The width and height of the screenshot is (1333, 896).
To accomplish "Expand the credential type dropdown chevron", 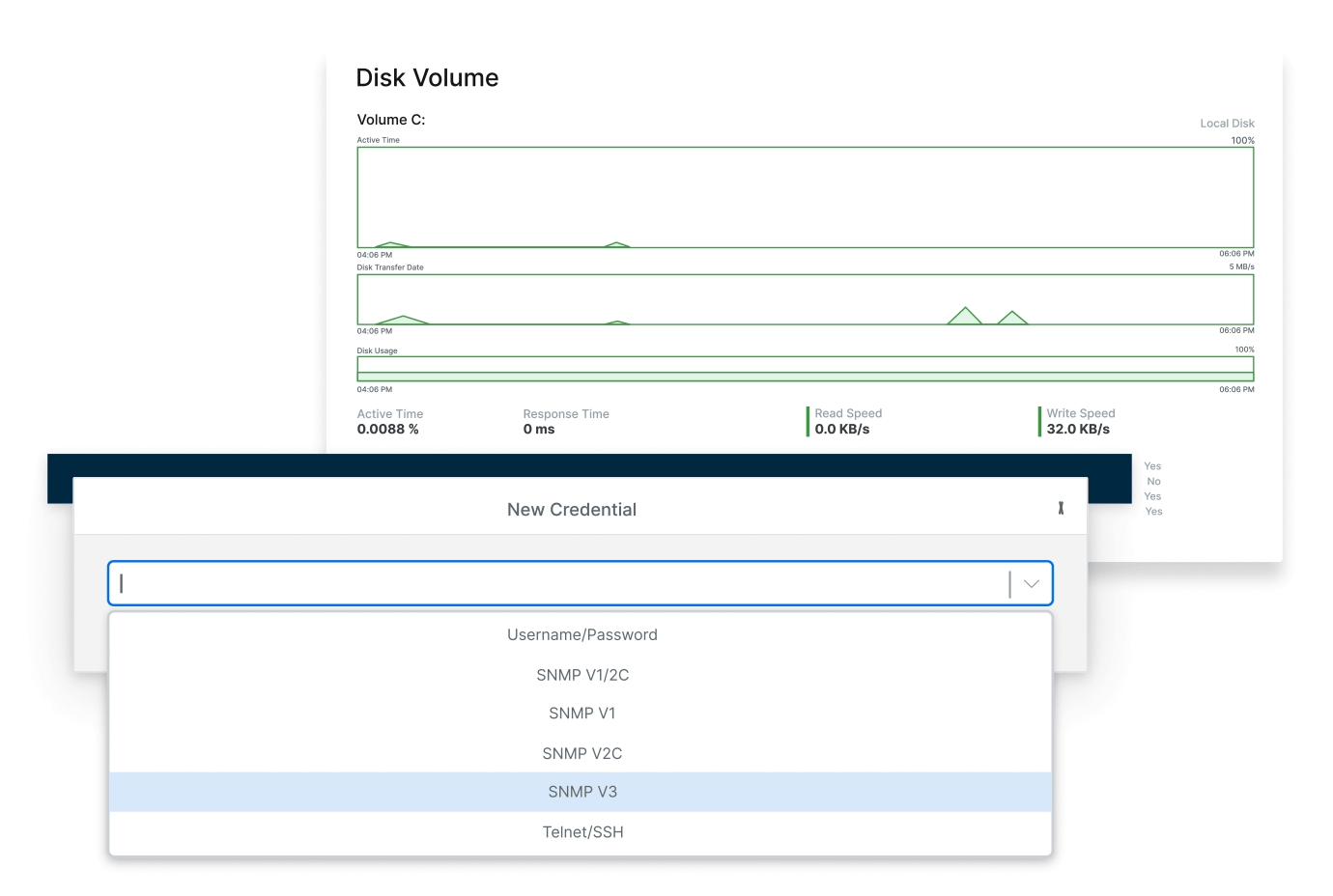I will tap(1031, 583).
